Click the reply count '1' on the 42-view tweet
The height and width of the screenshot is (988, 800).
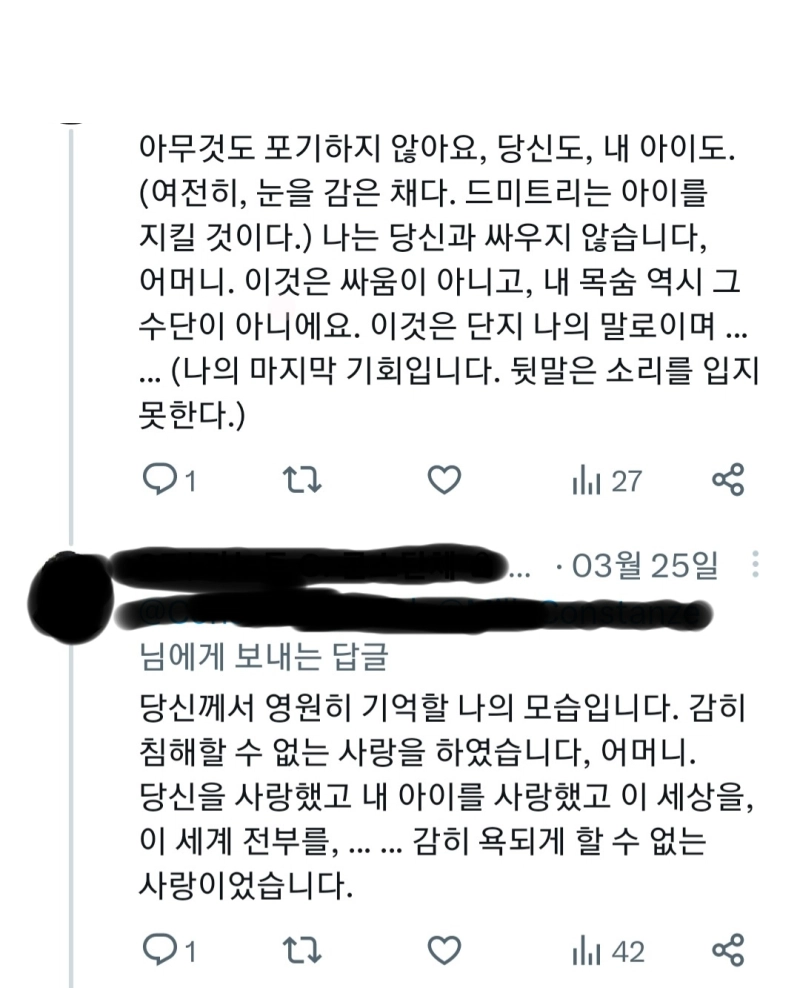188,951
